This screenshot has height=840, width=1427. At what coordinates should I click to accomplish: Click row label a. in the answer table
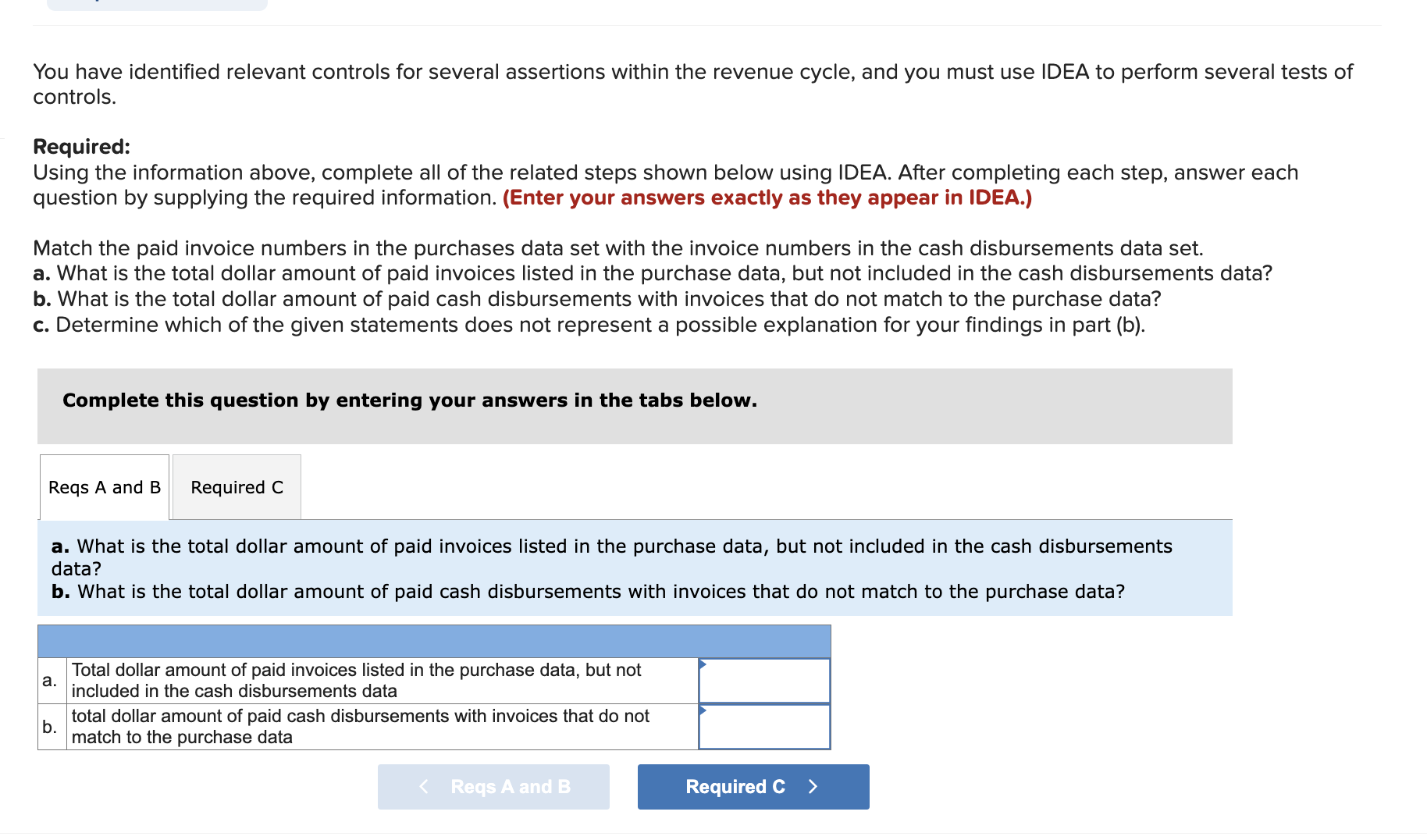pyautogui.click(x=50, y=681)
